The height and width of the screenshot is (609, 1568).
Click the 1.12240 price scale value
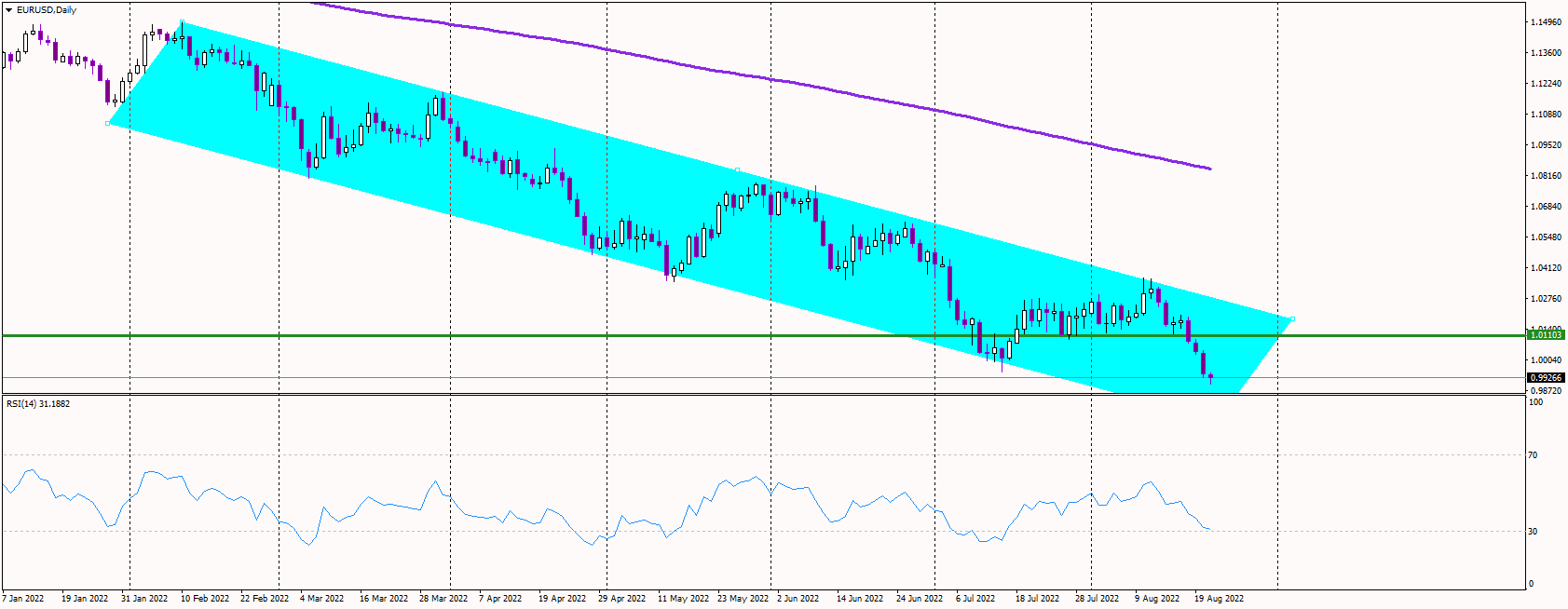click(1547, 84)
